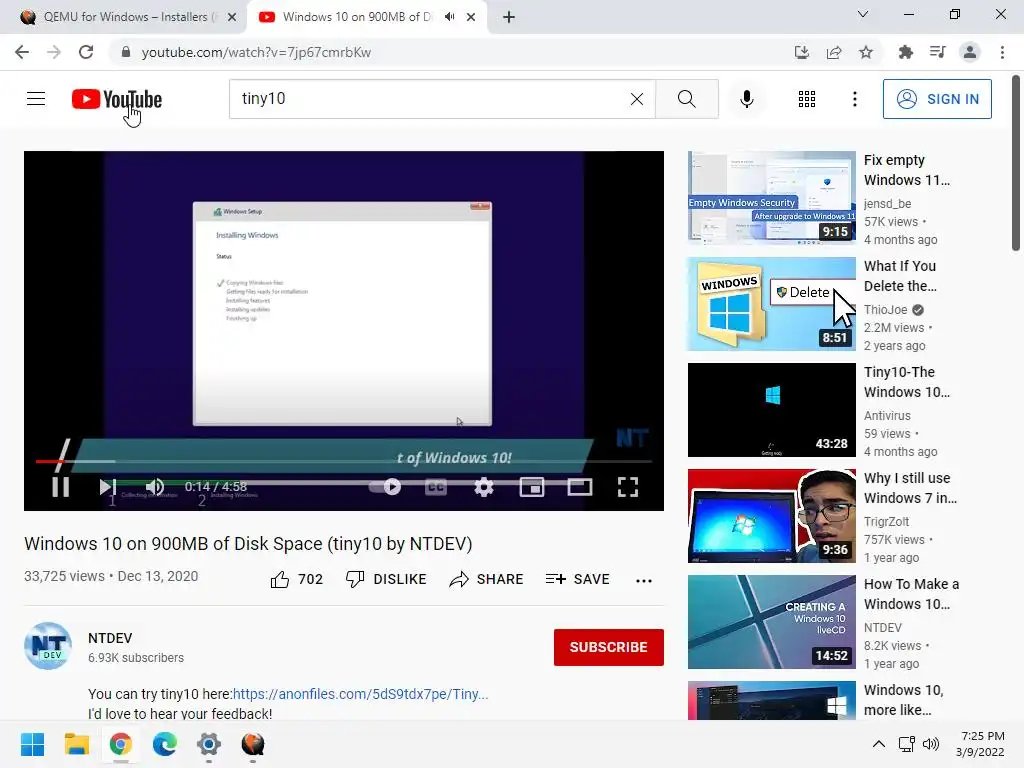This screenshot has width=1024, height=768.
Task: Open the 'Tiny10-The Windows 10' video thumbnail
Action: click(771, 409)
